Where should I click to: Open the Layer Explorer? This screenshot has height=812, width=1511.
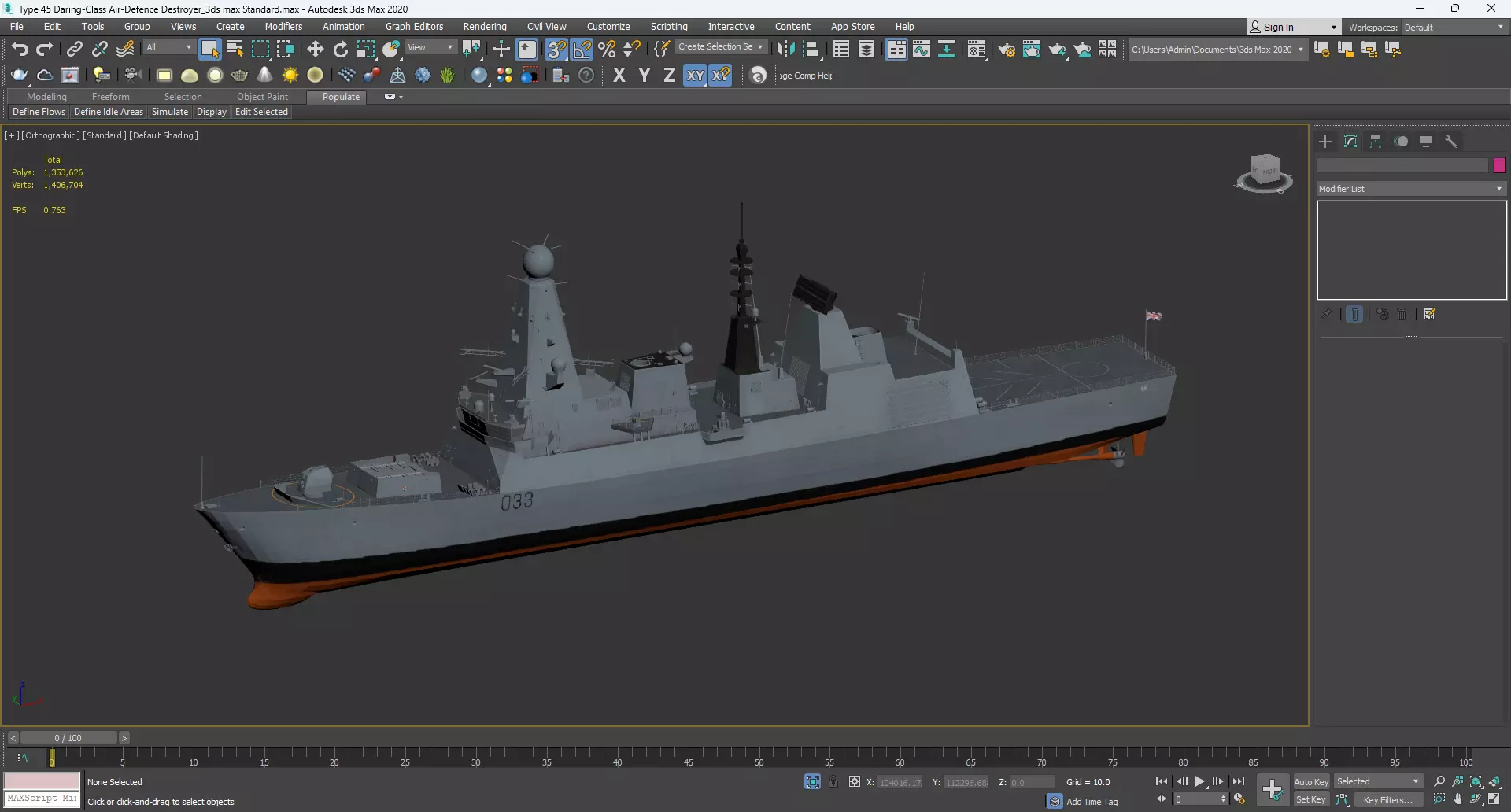[x=866, y=50]
